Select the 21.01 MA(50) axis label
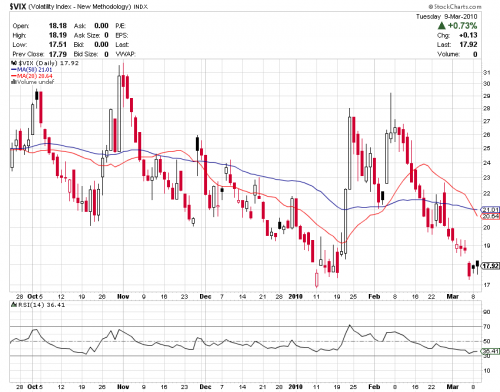Screen dimensions: 500x392 [x=491, y=210]
